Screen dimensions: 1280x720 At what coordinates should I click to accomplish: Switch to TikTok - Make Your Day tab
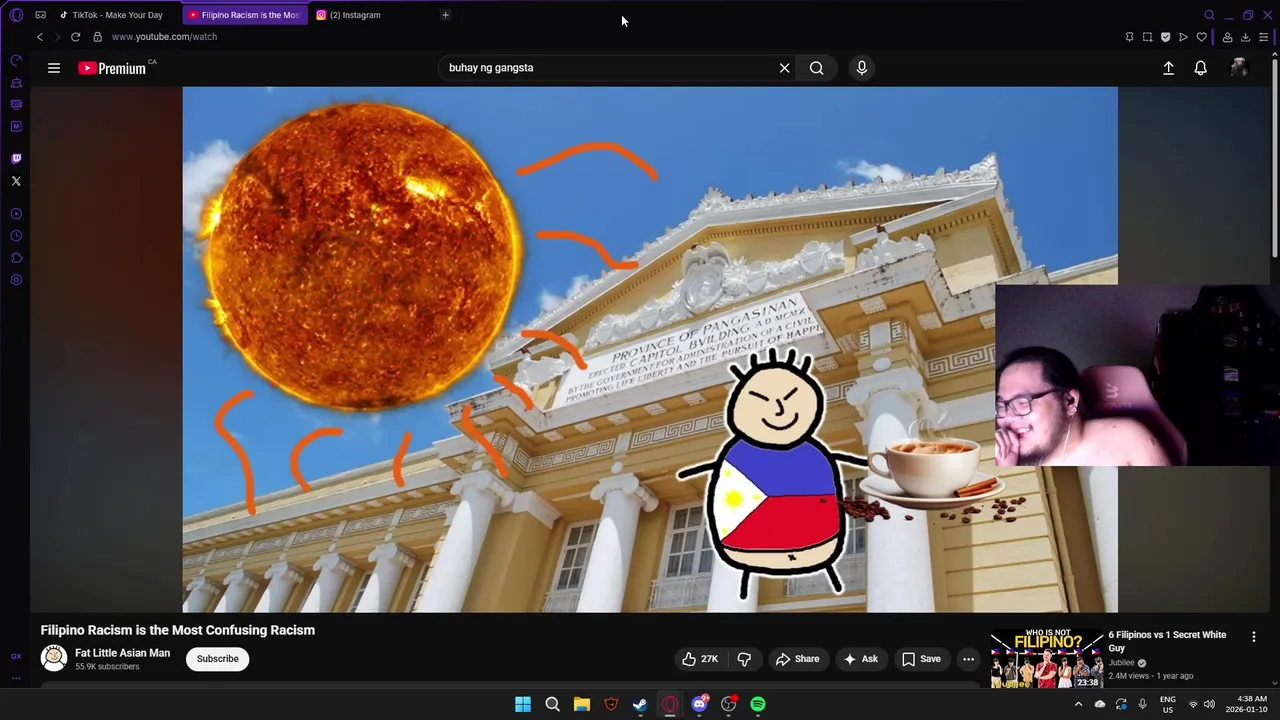(x=116, y=15)
